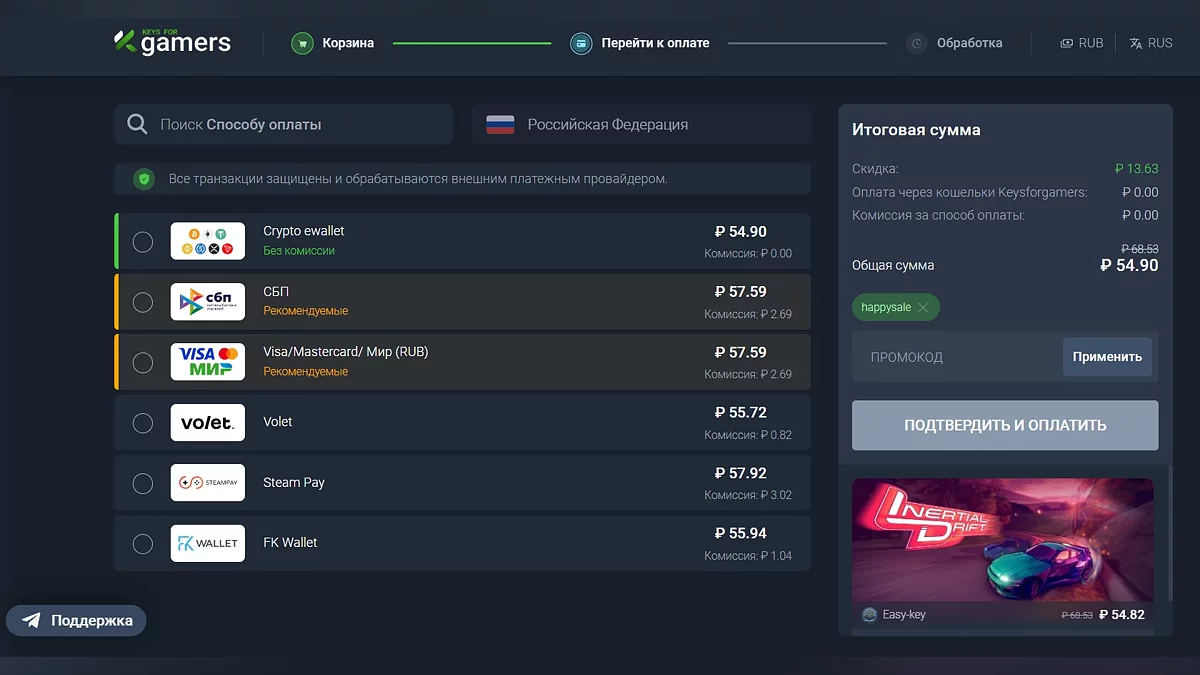Viewport: 1200px width, 675px height.
Task: Click the Keys for Gamers logo
Action: pos(172,42)
